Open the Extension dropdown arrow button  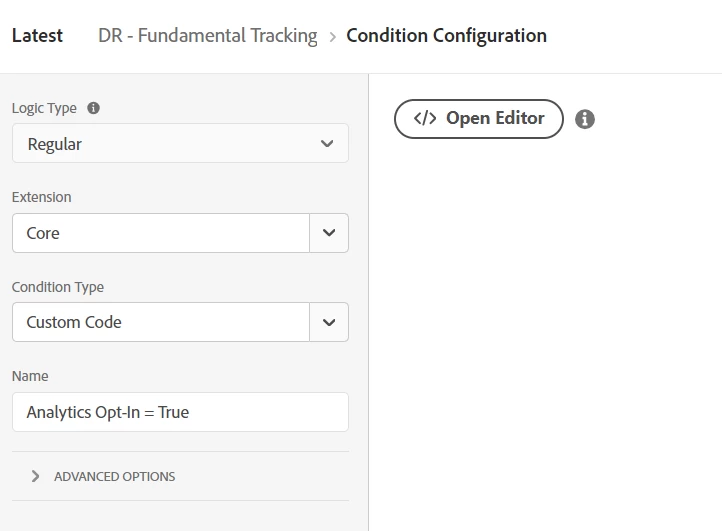(329, 233)
